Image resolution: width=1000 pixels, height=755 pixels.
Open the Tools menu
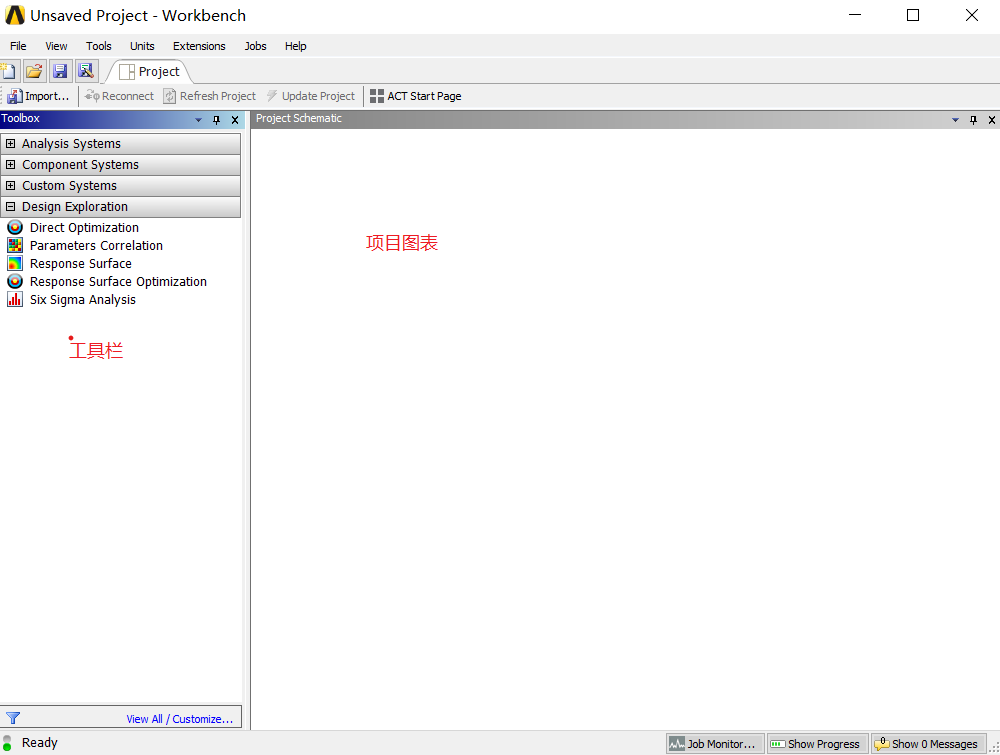pyautogui.click(x=99, y=46)
